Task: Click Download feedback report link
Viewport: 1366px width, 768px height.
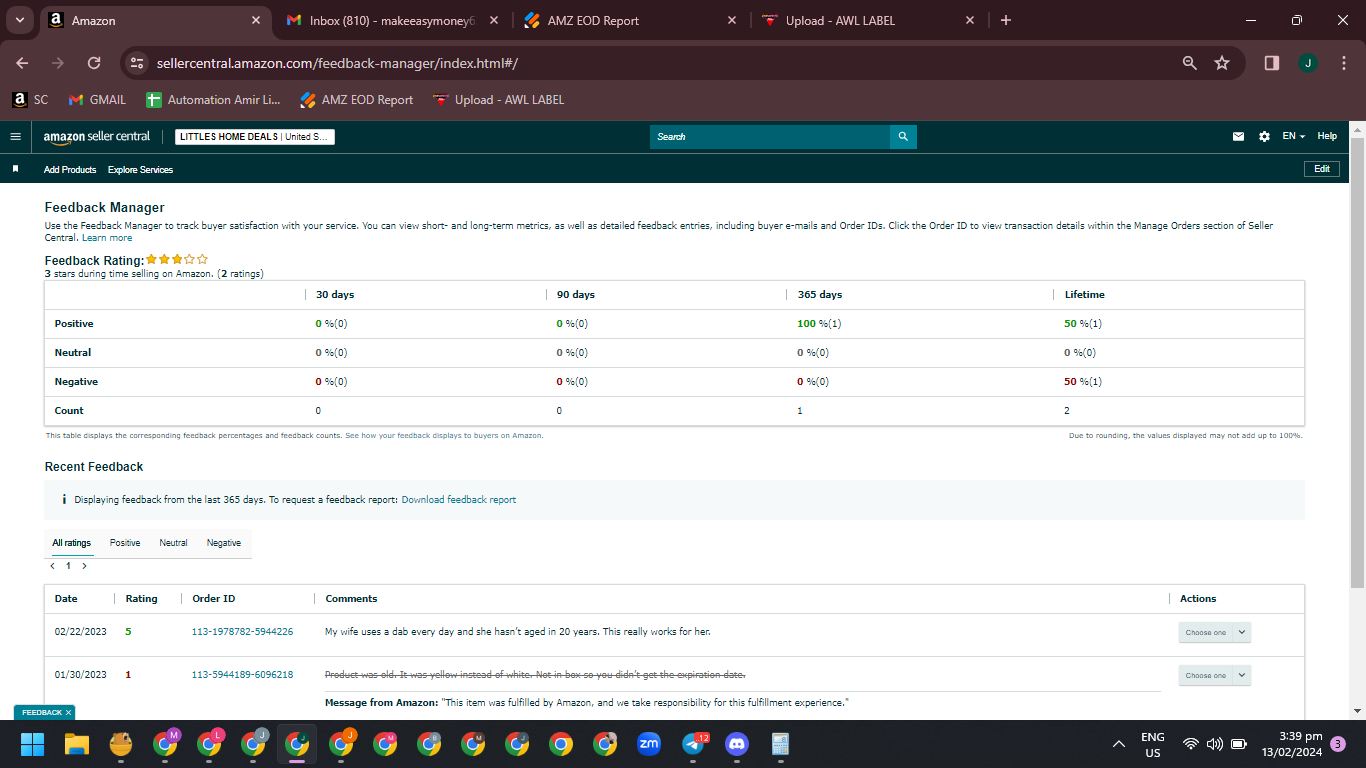Action: [x=459, y=499]
